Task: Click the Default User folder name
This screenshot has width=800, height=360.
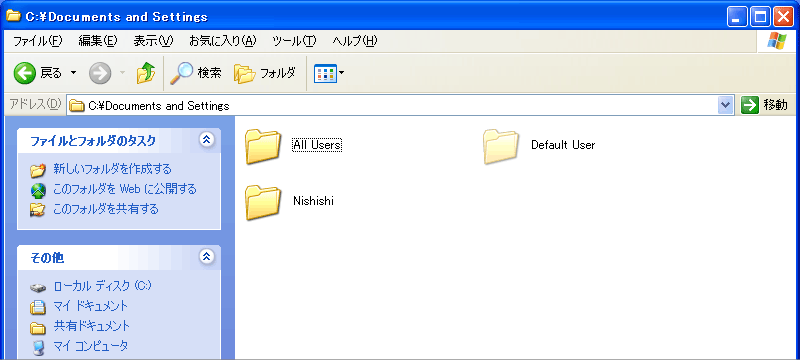Action: 563,145
